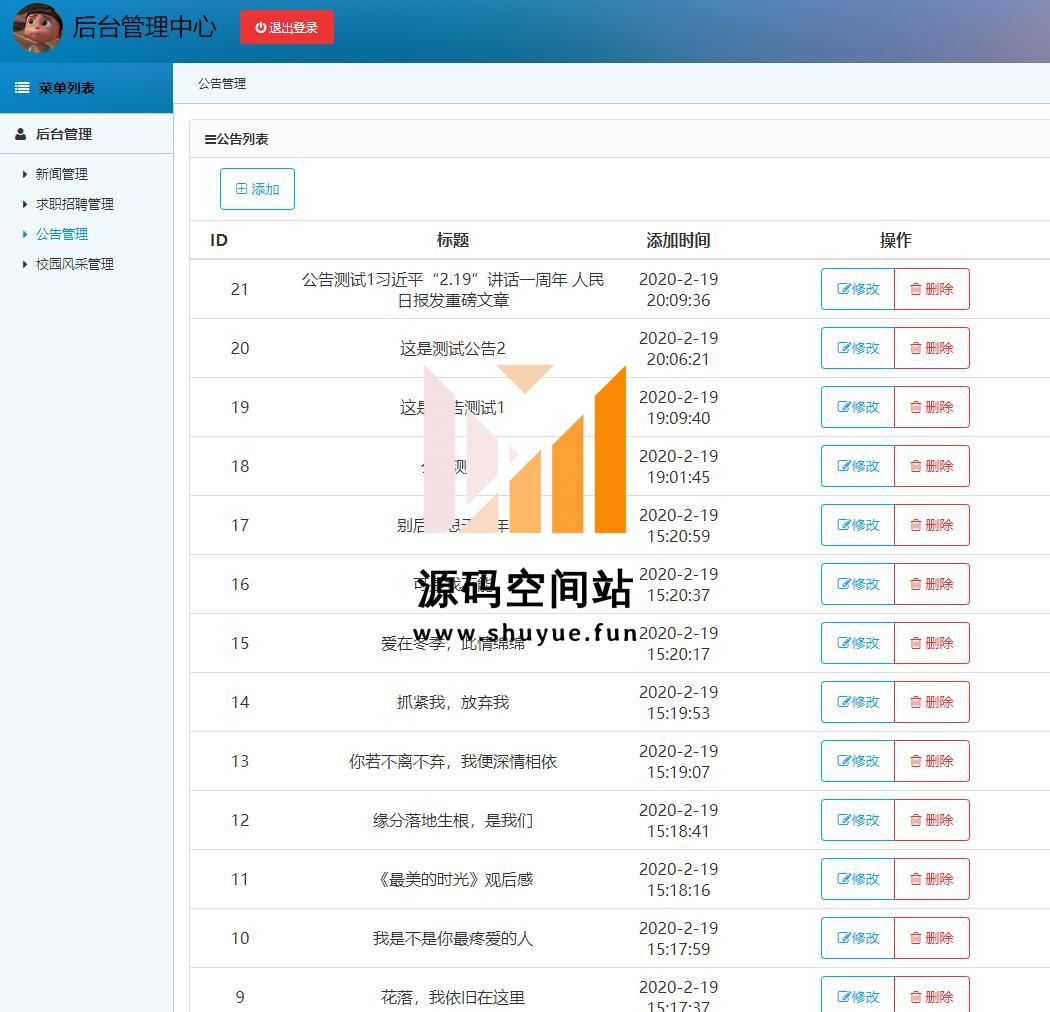The width and height of the screenshot is (1050, 1012).
Task: Click the 修改 button for ID 11
Action: (858, 879)
